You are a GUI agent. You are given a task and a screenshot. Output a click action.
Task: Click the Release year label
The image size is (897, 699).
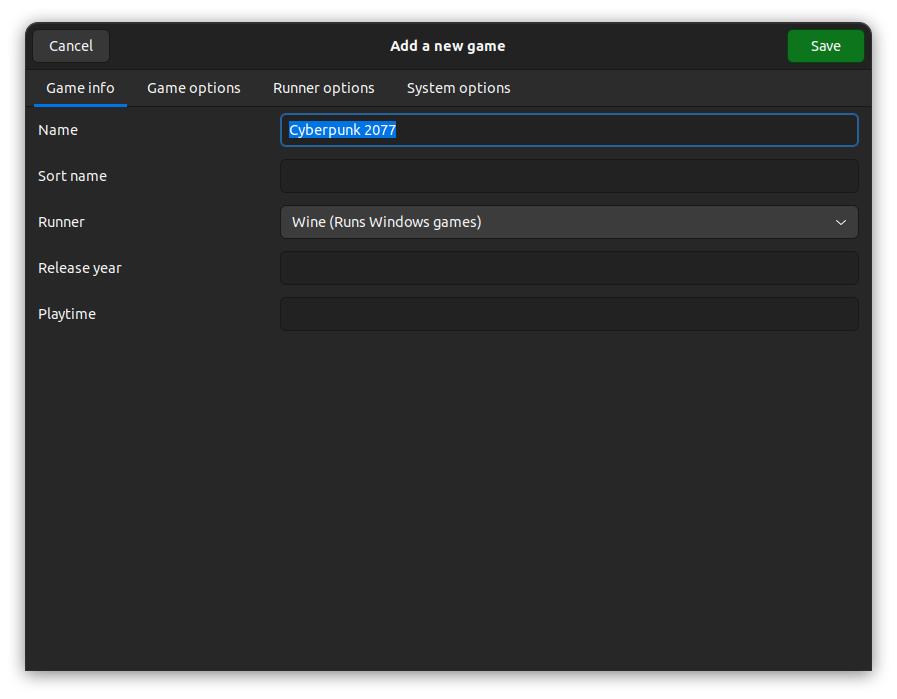[80, 268]
